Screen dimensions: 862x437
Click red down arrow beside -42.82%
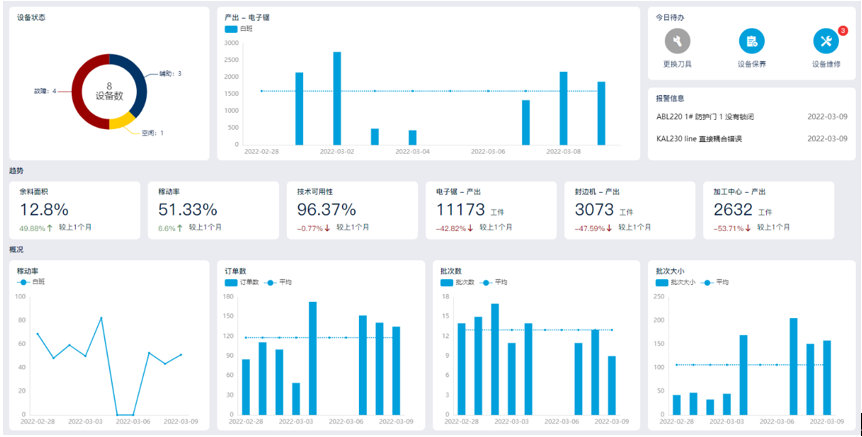[470, 228]
